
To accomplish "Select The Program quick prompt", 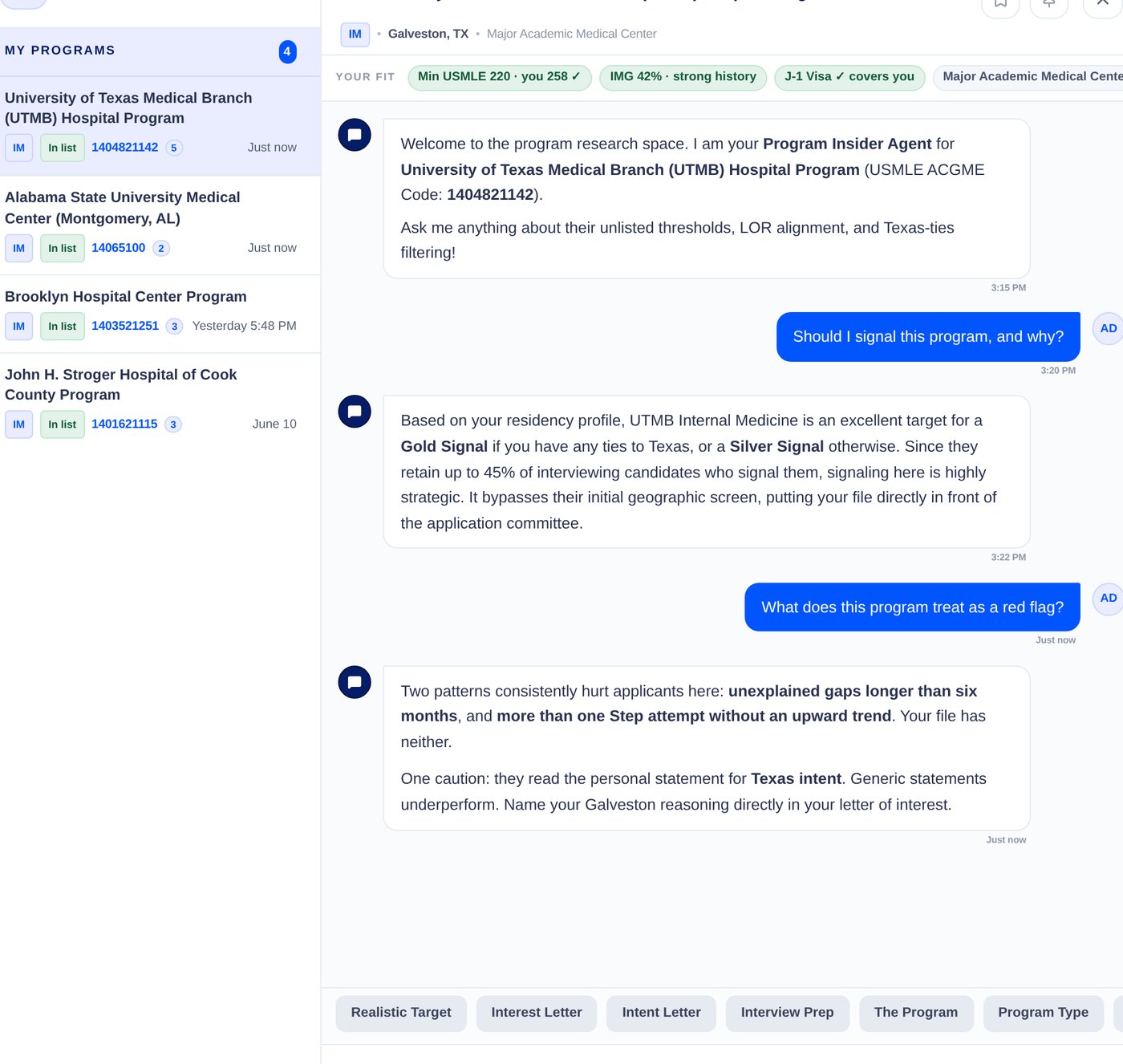I will pyautogui.click(x=916, y=1013).
